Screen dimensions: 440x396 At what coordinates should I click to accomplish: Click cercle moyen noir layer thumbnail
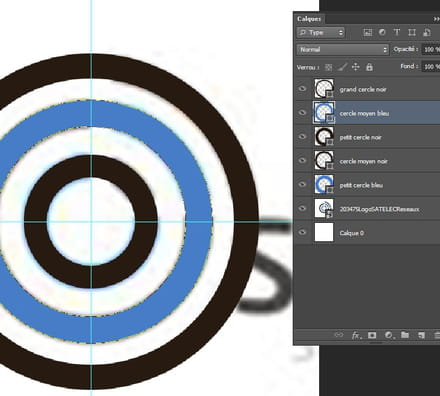tap(324, 160)
